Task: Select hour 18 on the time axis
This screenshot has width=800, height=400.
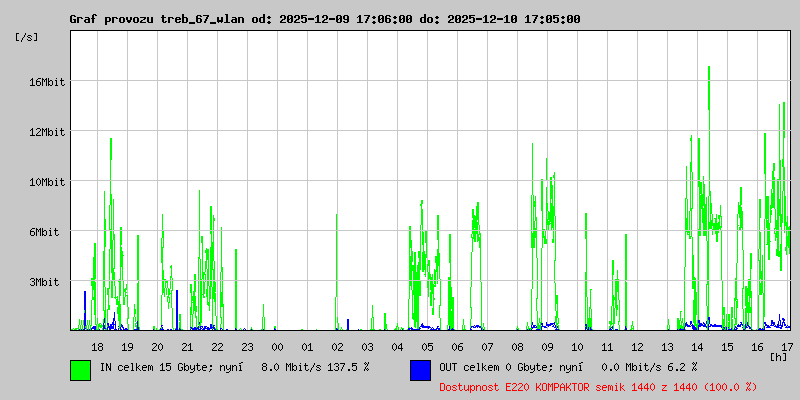Action: [x=97, y=346]
